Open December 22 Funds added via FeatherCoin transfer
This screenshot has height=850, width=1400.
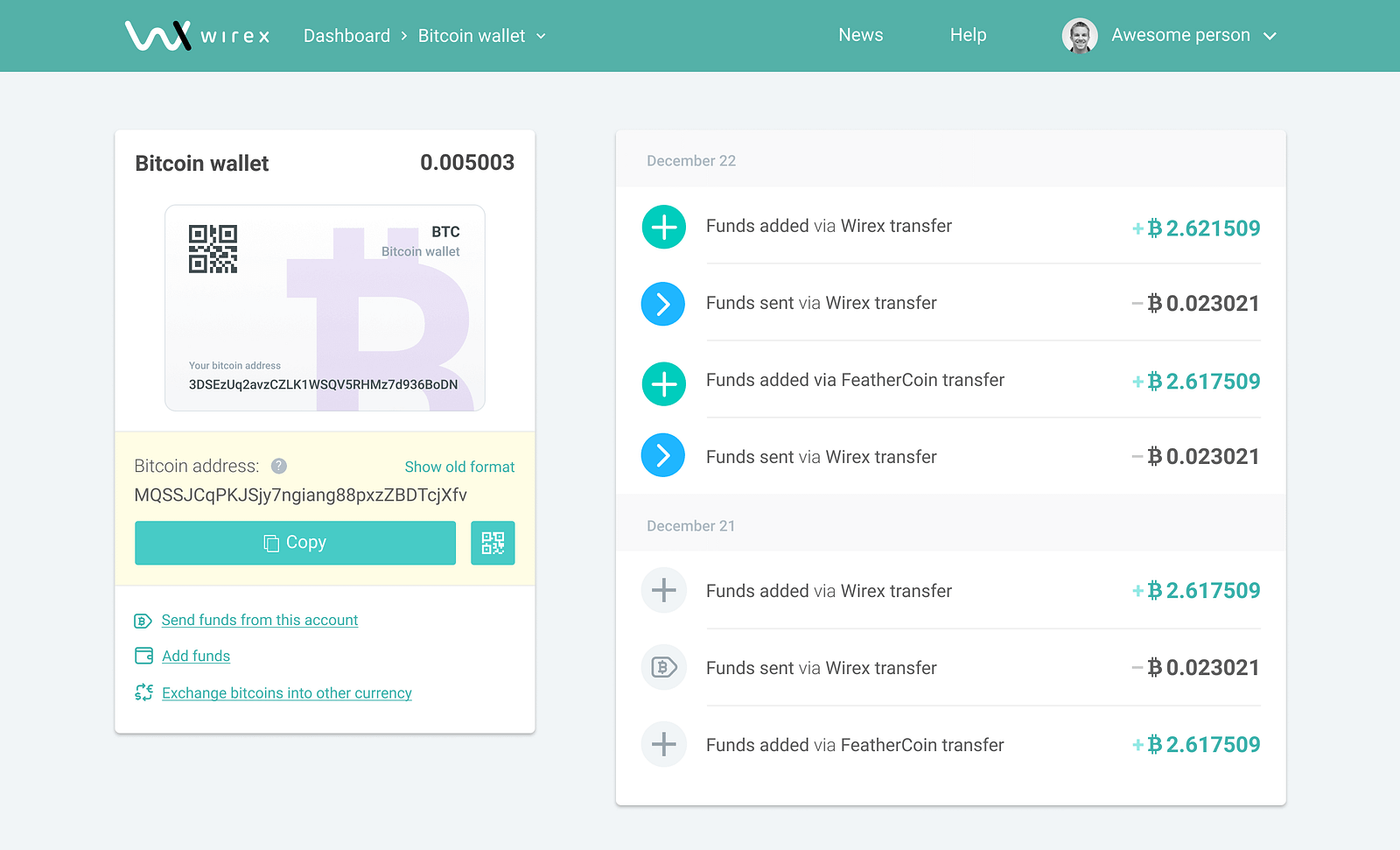point(855,380)
